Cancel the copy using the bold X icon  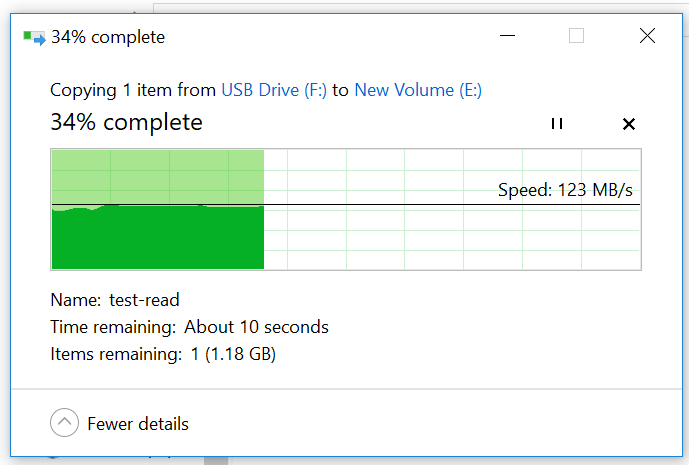[629, 124]
